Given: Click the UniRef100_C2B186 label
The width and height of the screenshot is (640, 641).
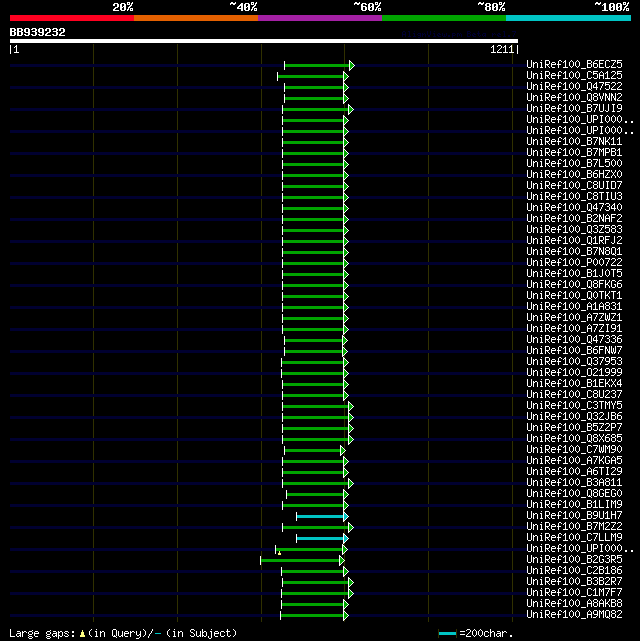Looking at the screenshot, I should (574, 571).
